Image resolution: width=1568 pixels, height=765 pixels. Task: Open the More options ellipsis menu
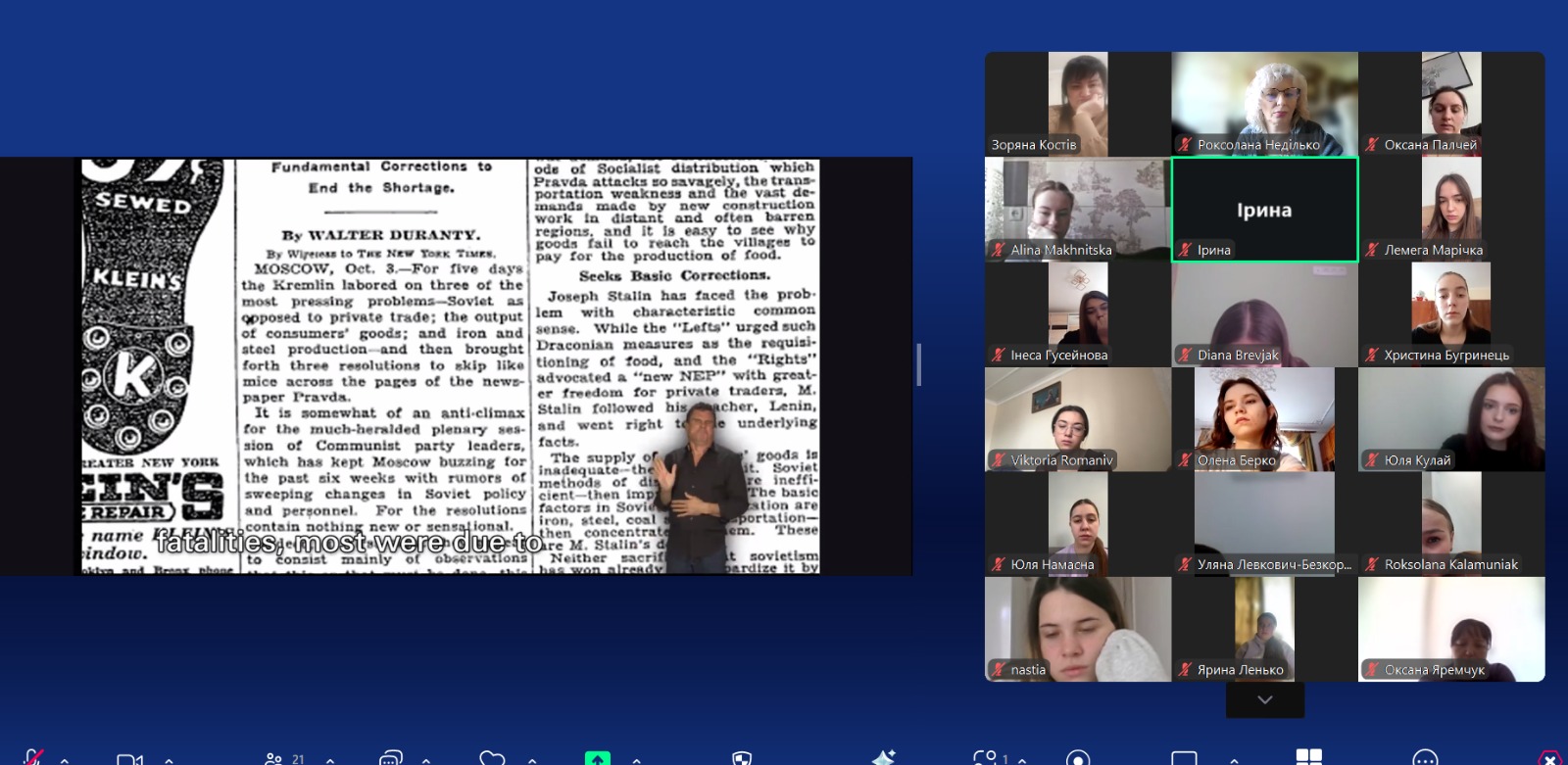pos(1425,759)
